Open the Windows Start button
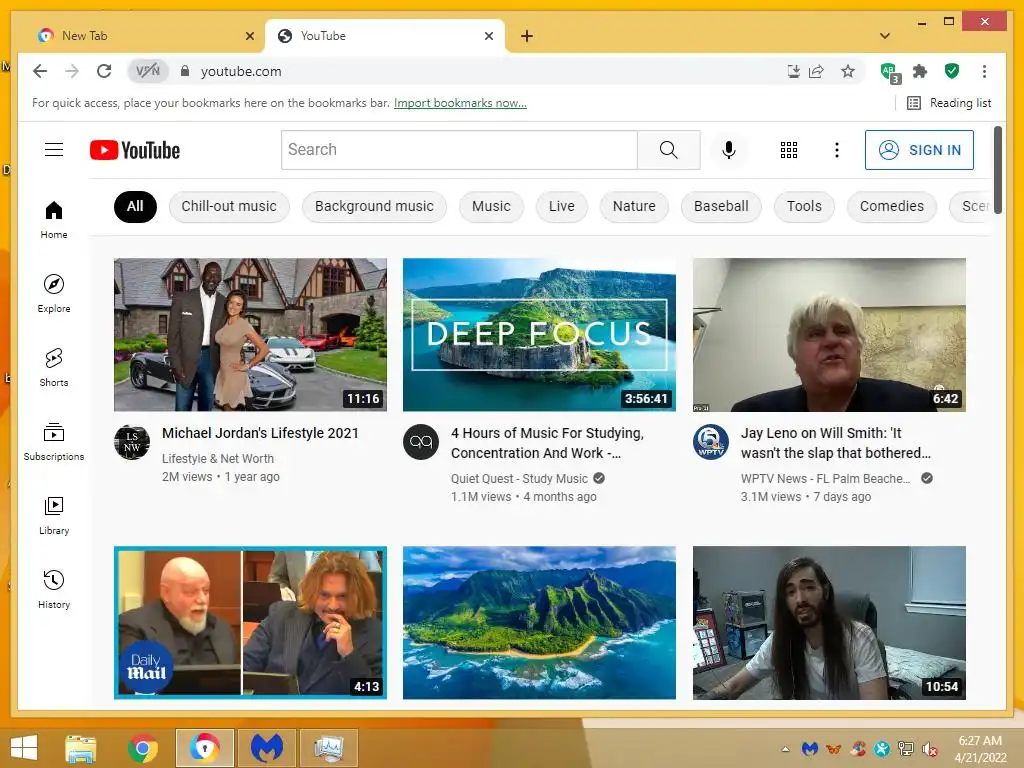Viewport: 1024px width, 768px height. [x=24, y=748]
